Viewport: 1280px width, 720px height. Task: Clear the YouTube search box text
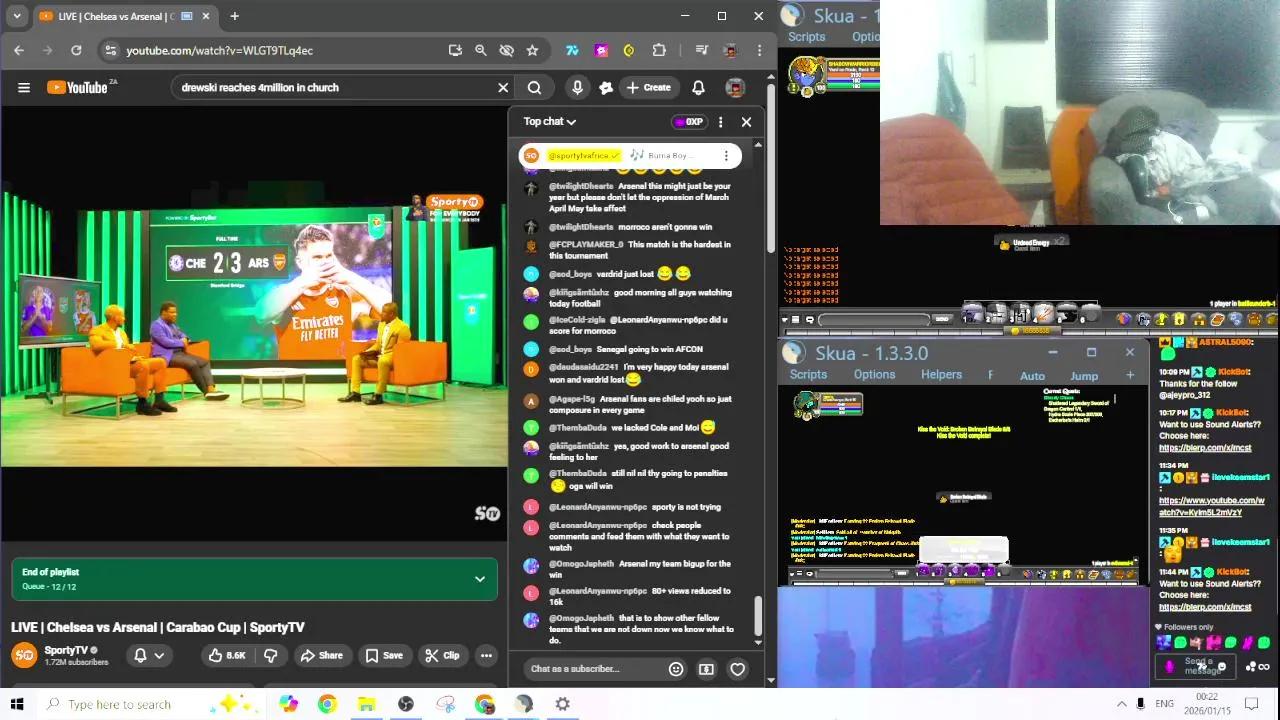point(503,88)
